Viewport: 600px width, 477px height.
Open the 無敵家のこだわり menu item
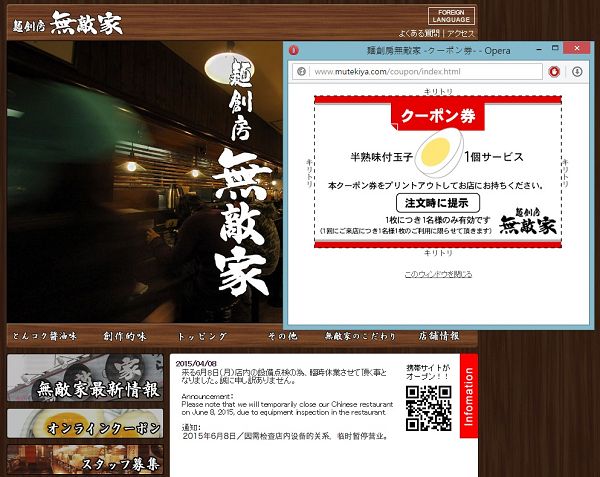(x=360, y=336)
